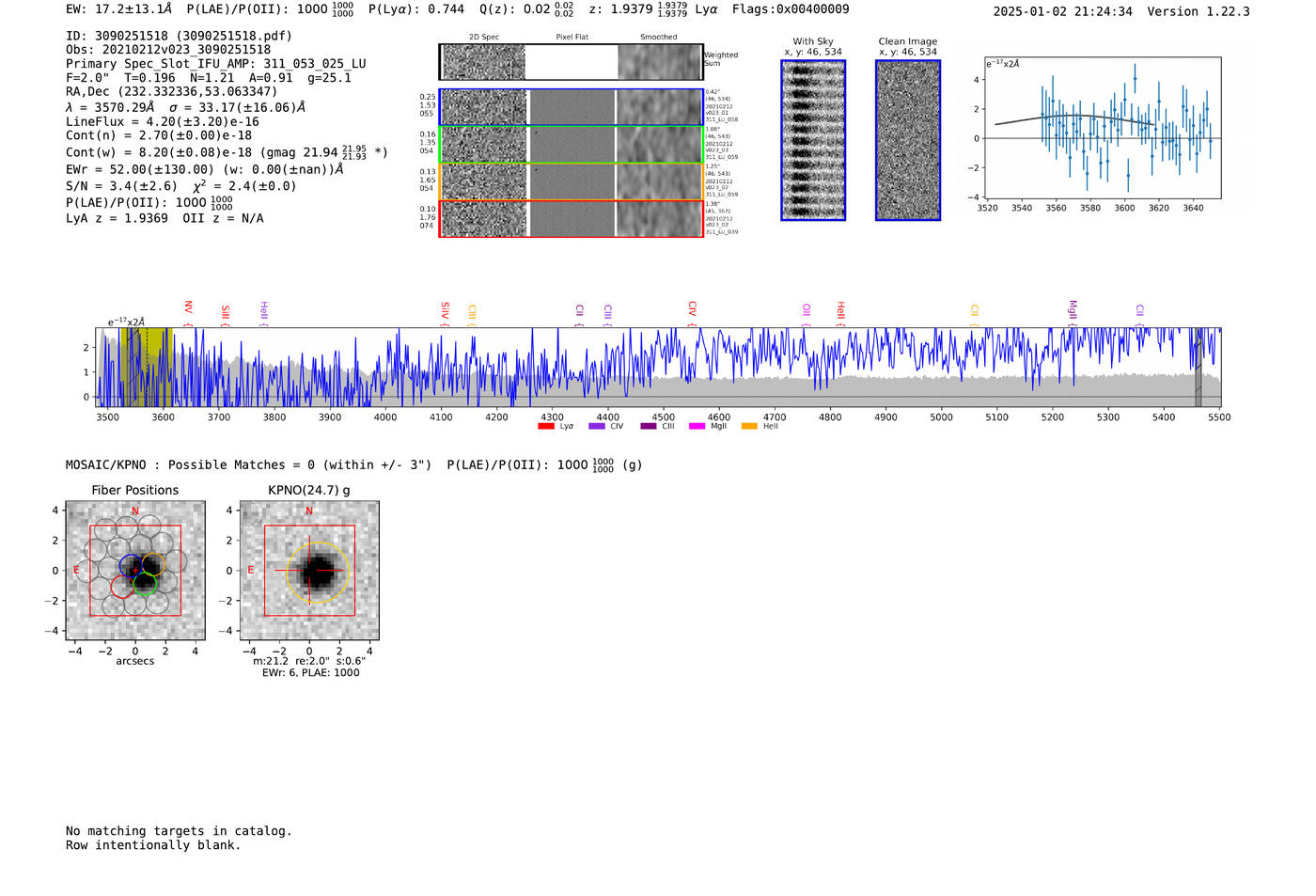The width and height of the screenshot is (1316, 896).
Task: Click the No matching targets in catalog text
Action: (x=179, y=831)
